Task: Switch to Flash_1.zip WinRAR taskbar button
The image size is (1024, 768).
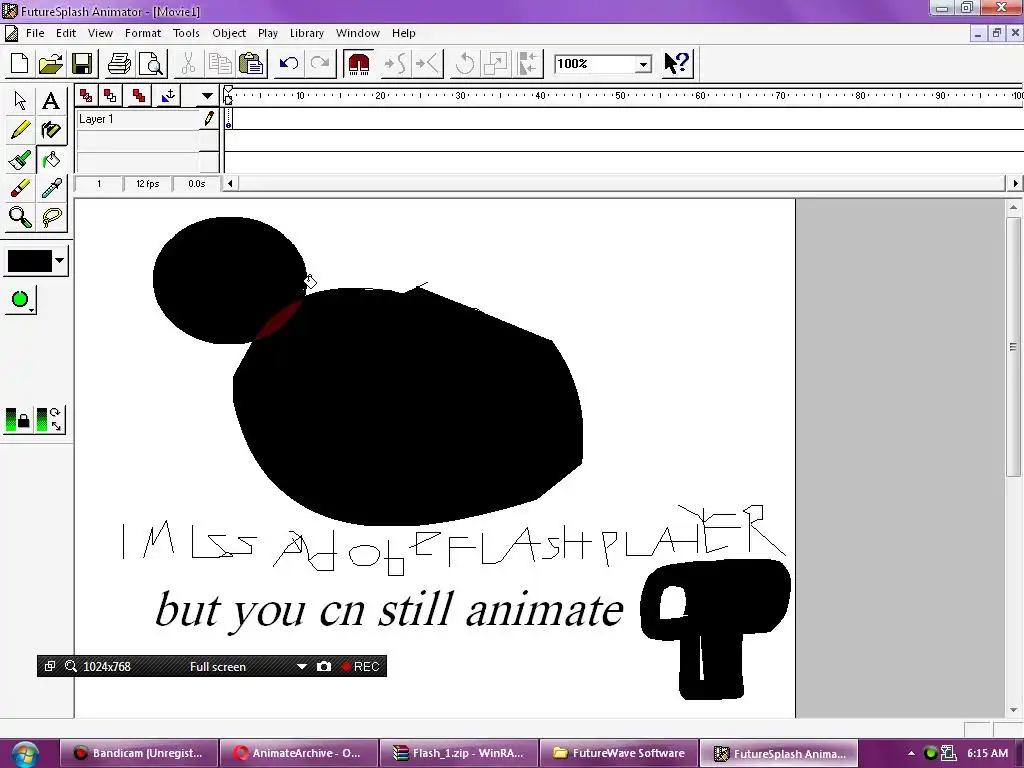Action: pyautogui.click(x=459, y=753)
